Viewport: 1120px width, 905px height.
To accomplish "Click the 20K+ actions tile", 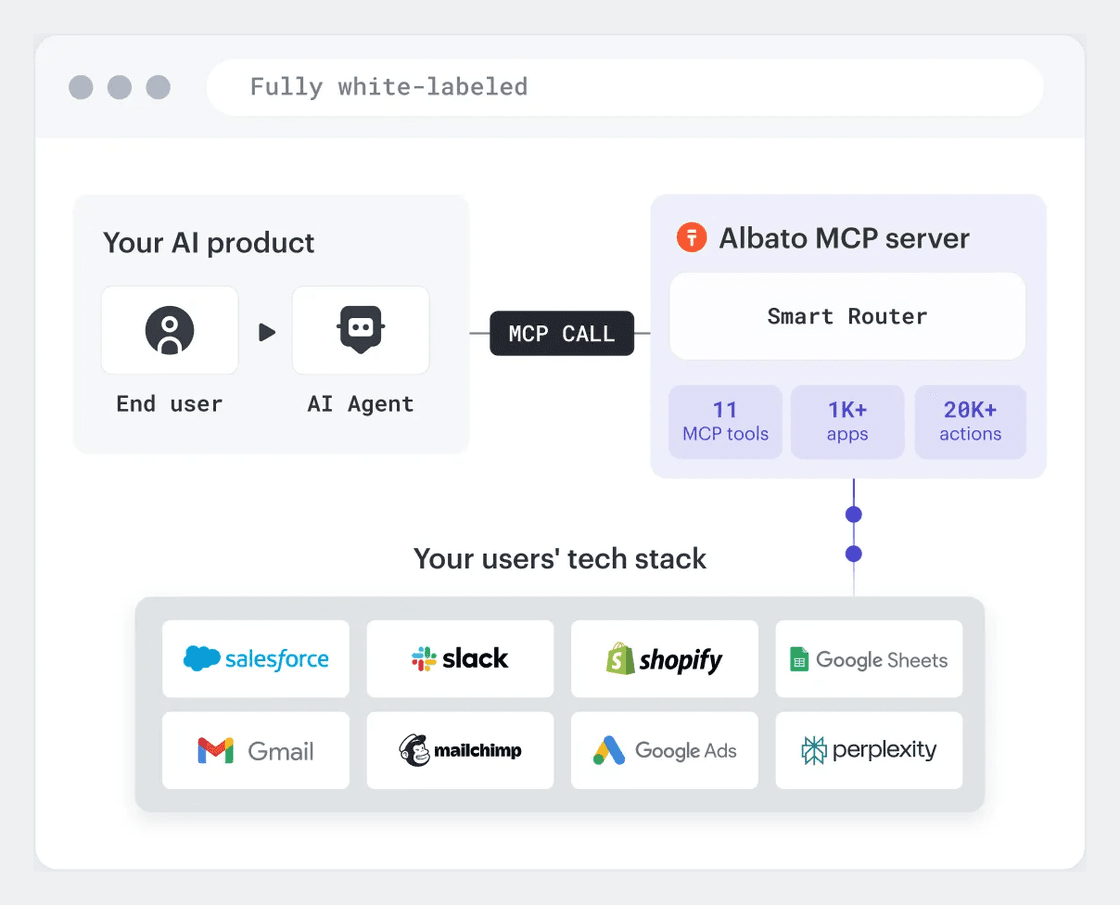I will pos(970,421).
